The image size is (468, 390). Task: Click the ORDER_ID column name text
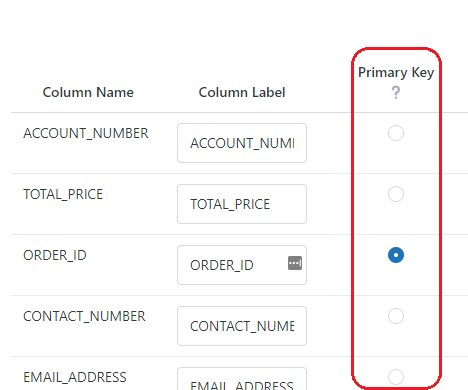55,255
